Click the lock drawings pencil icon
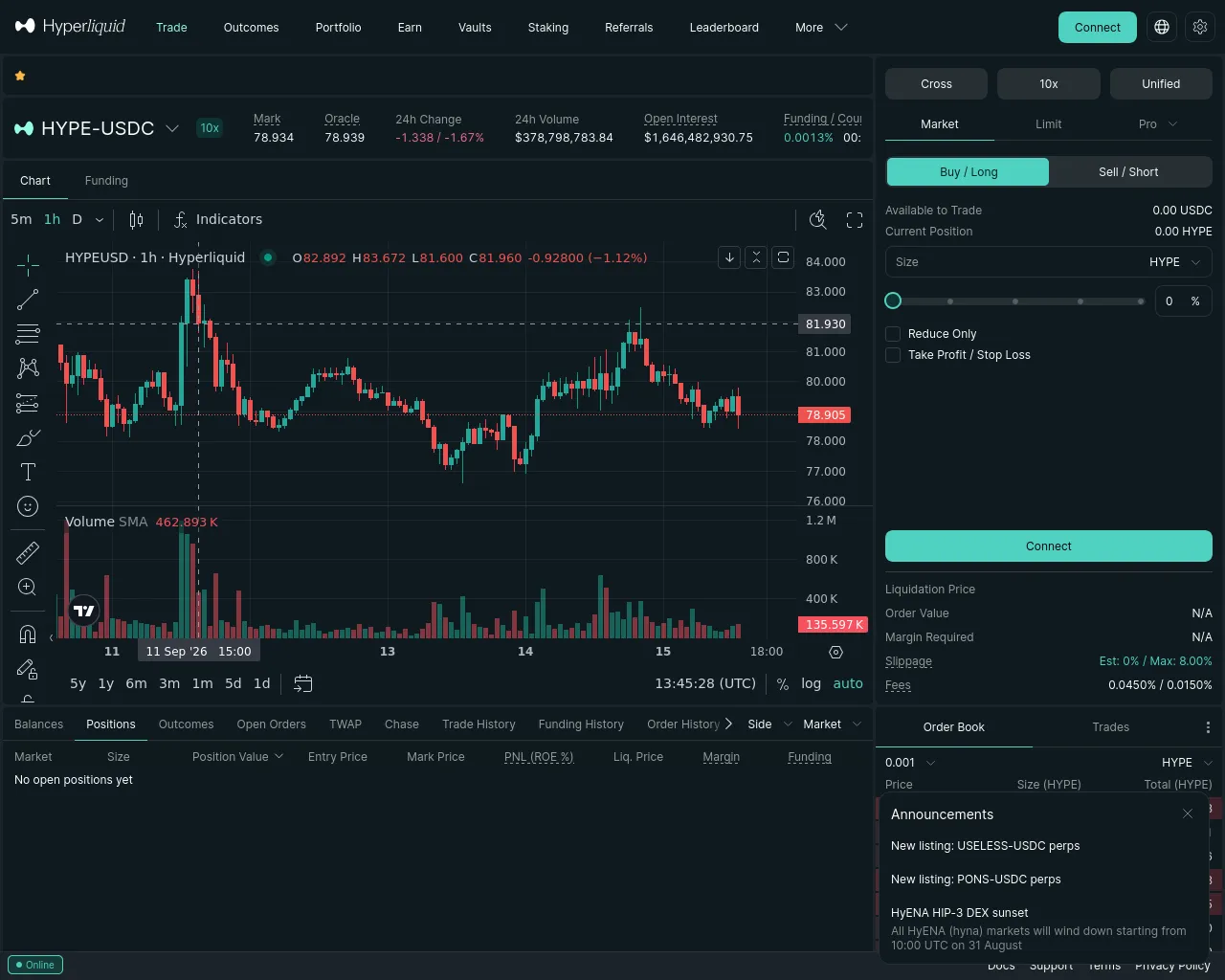This screenshot has width=1225, height=980. [x=28, y=668]
